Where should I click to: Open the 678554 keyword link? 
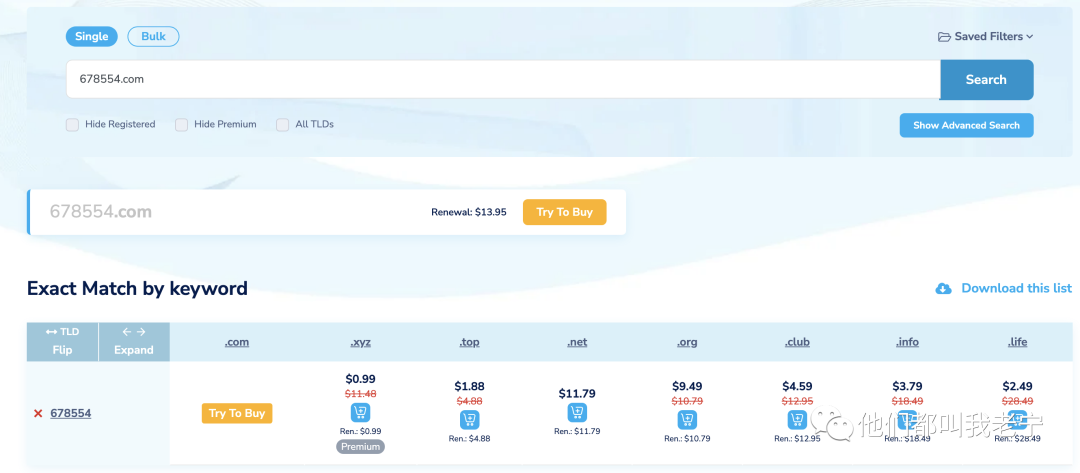(71, 413)
